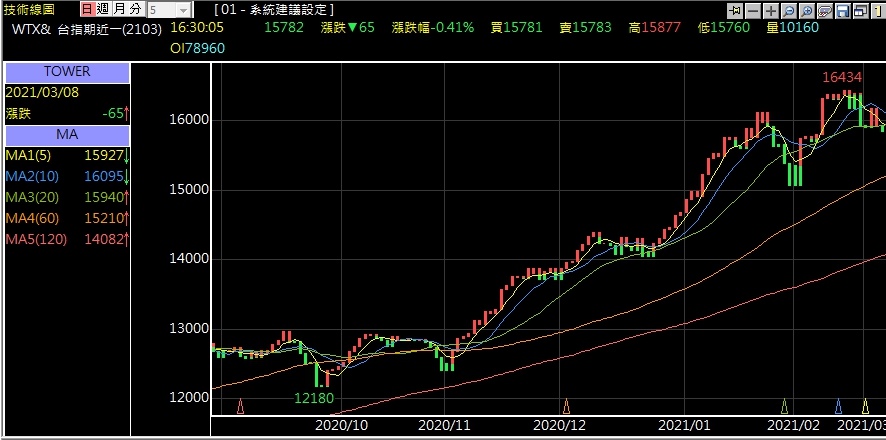This screenshot has height=440, width=886.
Task: Click the 量10160 volume value
Action: (x=793, y=27)
